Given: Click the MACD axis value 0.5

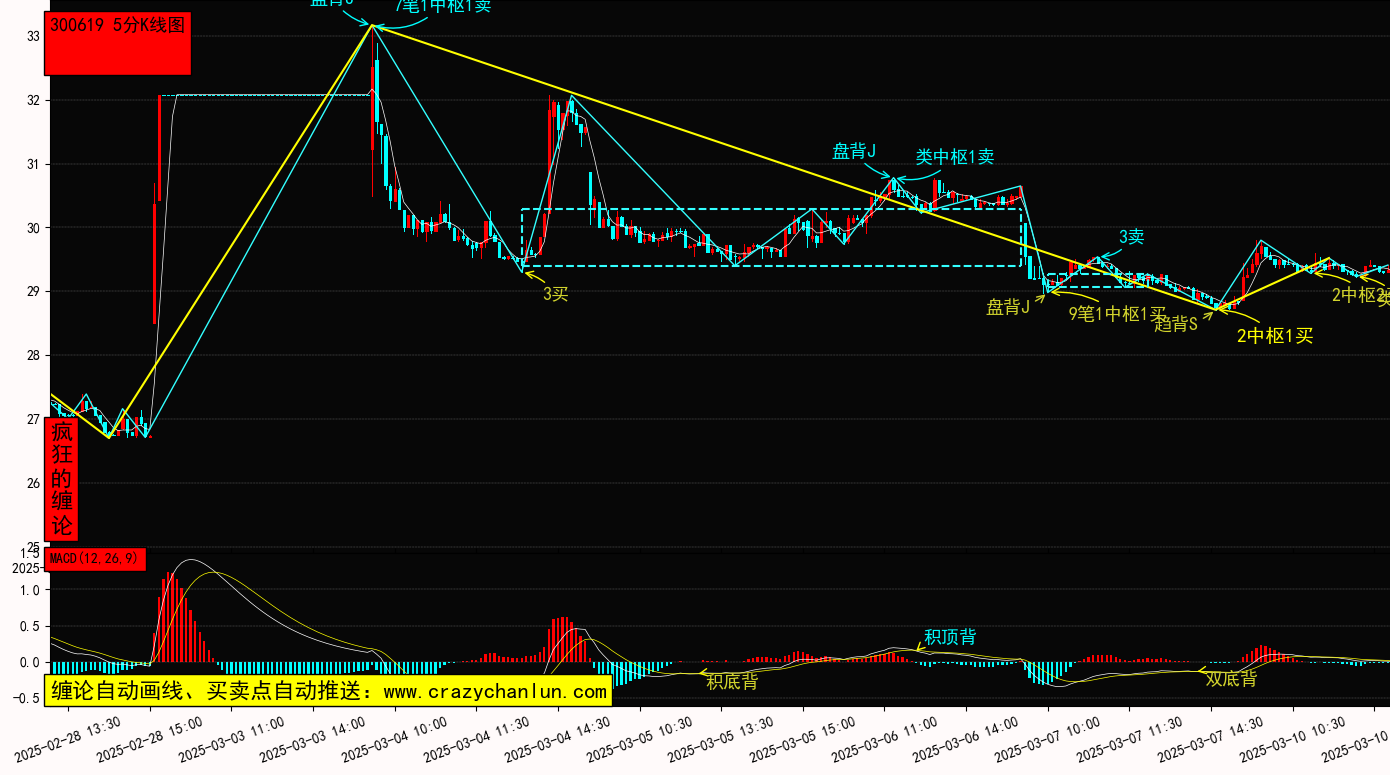Looking at the screenshot, I should tap(30, 627).
